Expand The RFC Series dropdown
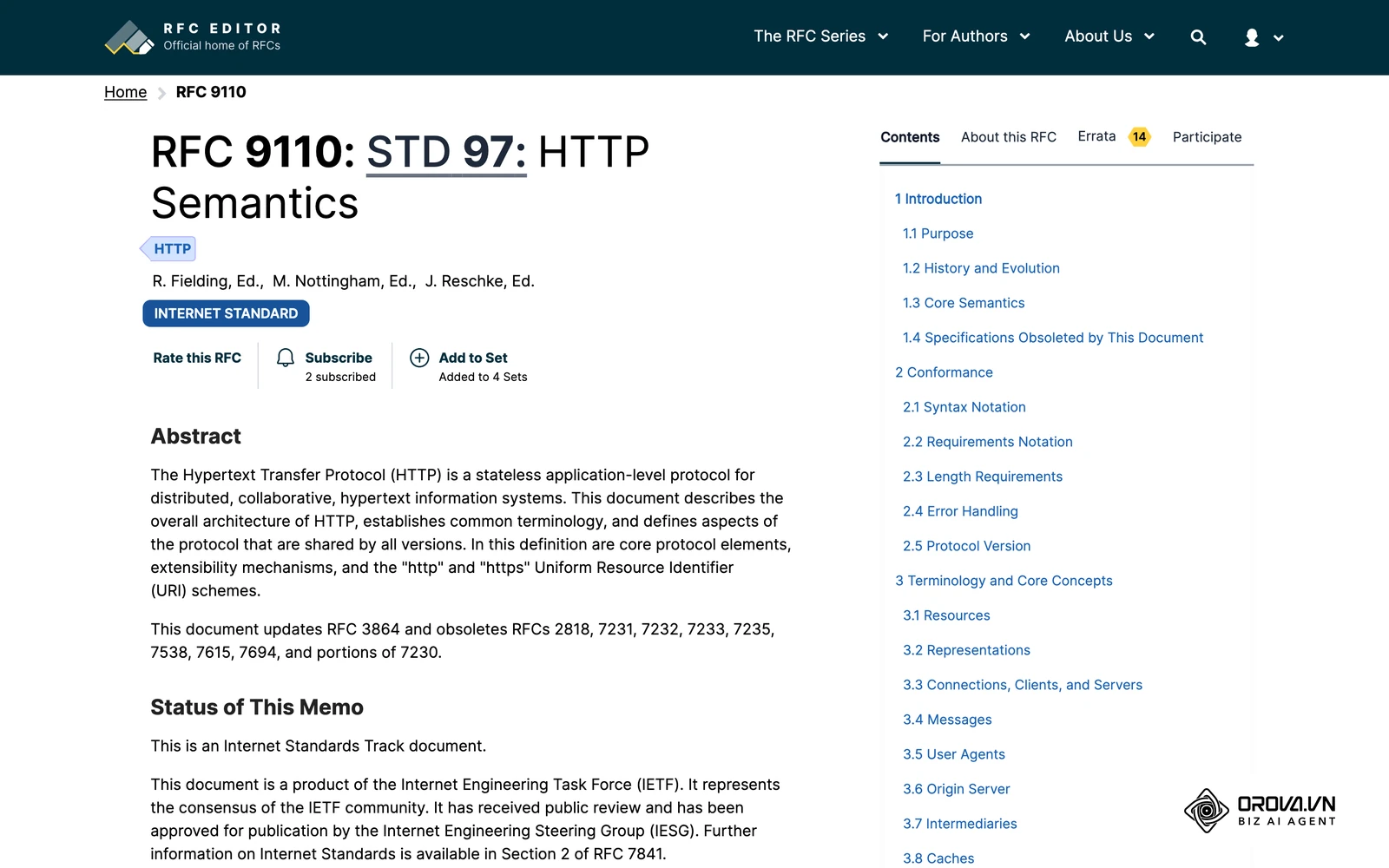The height and width of the screenshot is (868, 1389). pyautogui.click(x=820, y=36)
